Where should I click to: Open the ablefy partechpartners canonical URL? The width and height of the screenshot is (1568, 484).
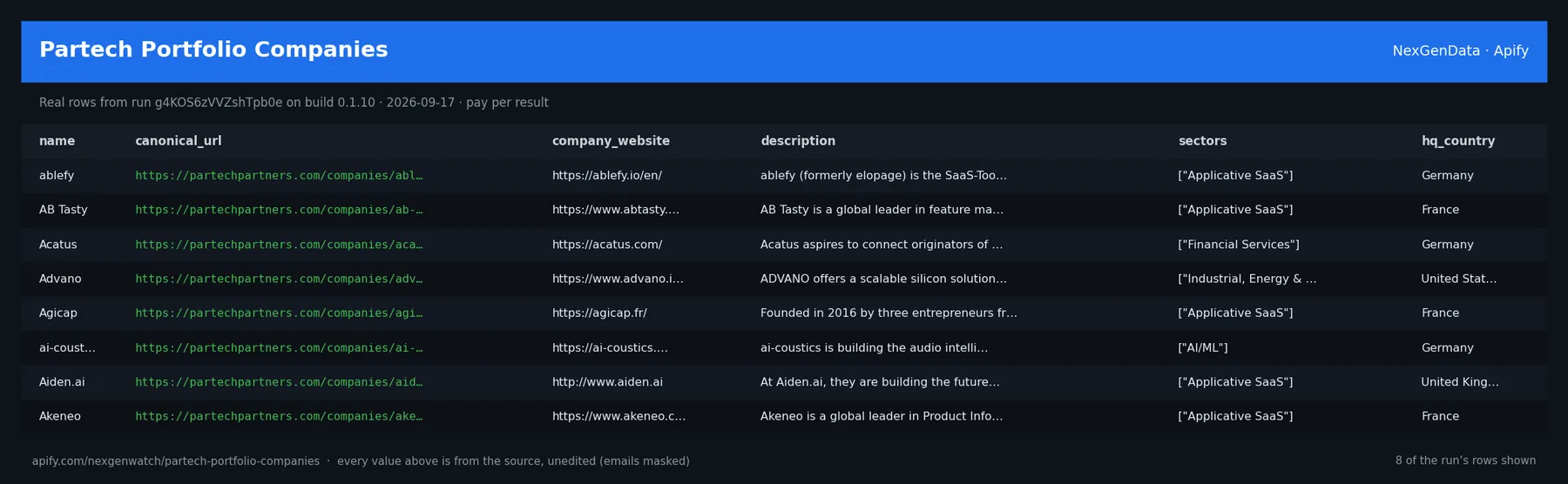click(279, 176)
